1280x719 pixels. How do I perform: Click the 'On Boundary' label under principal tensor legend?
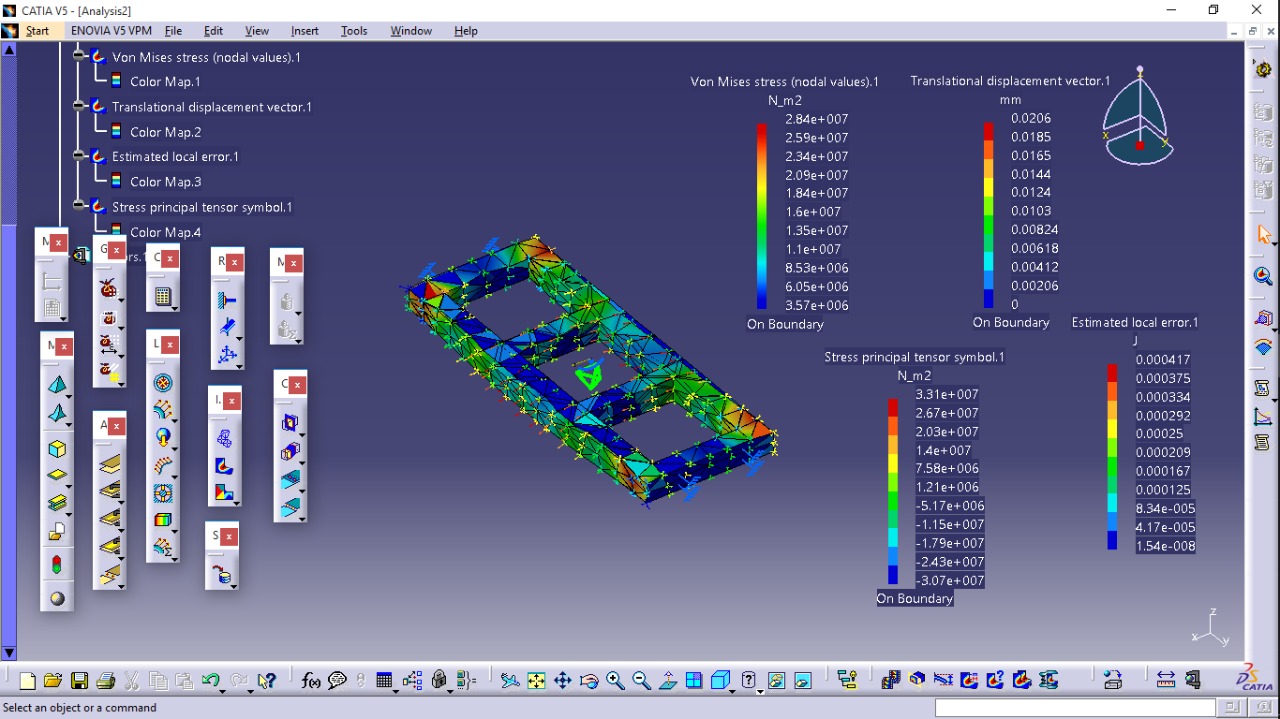pos(915,599)
